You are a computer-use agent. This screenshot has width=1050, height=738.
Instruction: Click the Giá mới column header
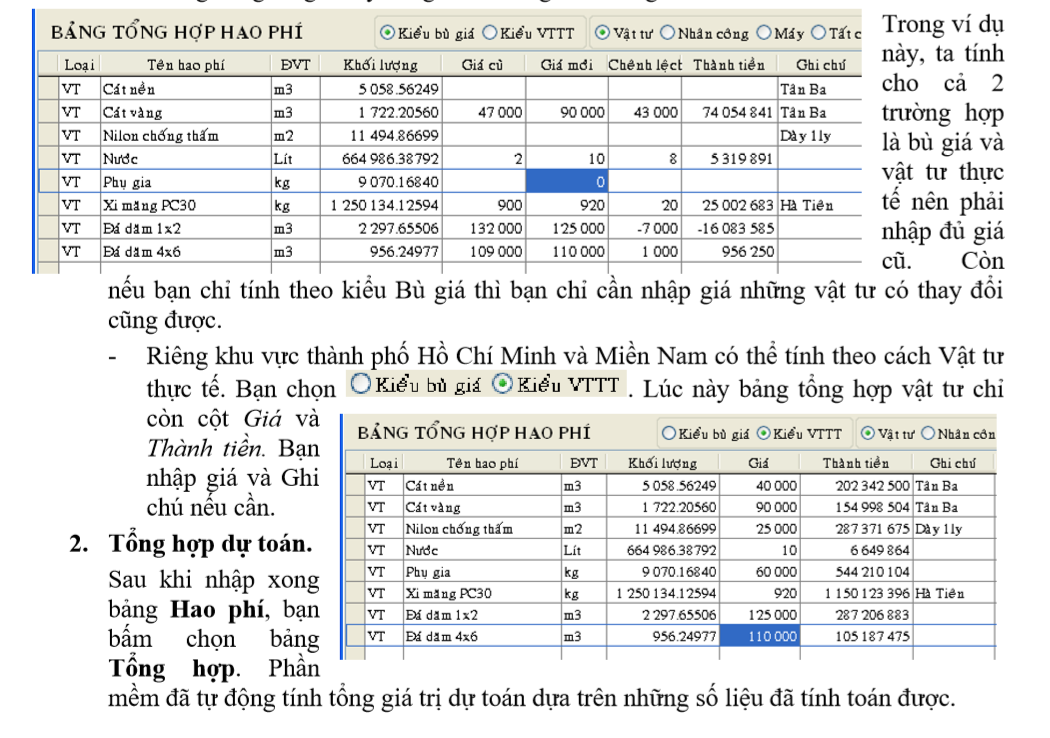(x=567, y=65)
